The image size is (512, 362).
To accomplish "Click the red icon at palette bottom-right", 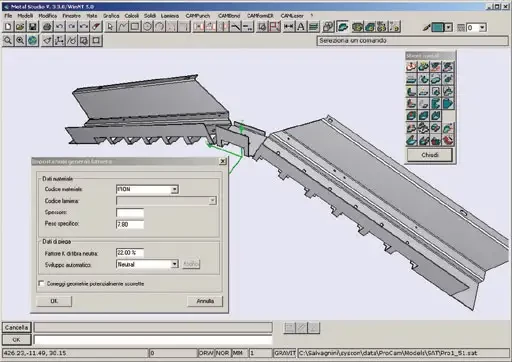I will [448, 141].
